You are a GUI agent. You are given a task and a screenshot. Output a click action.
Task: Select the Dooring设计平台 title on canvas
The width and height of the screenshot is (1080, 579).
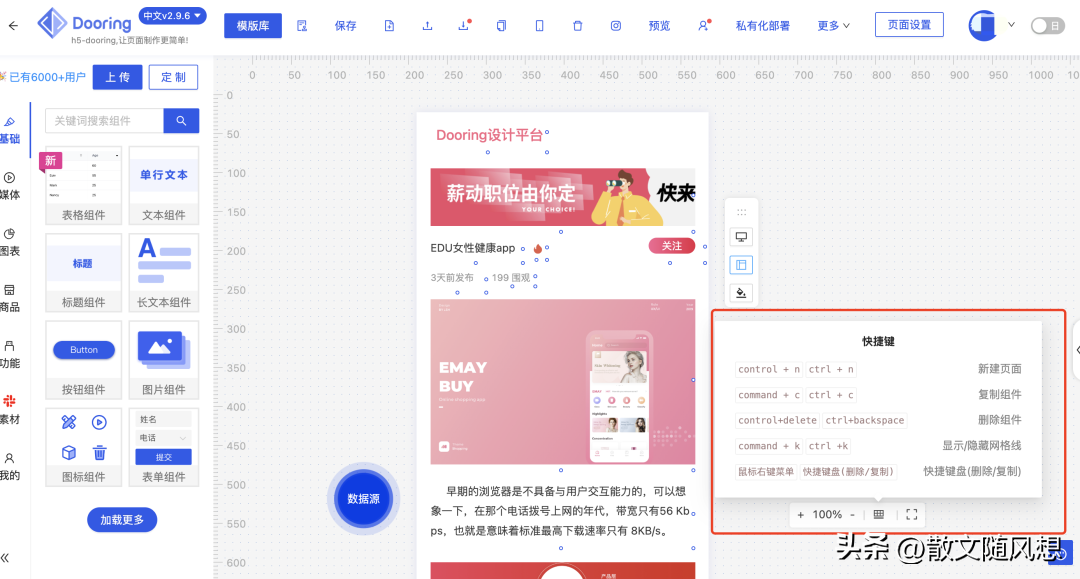click(x=490, y=135)
